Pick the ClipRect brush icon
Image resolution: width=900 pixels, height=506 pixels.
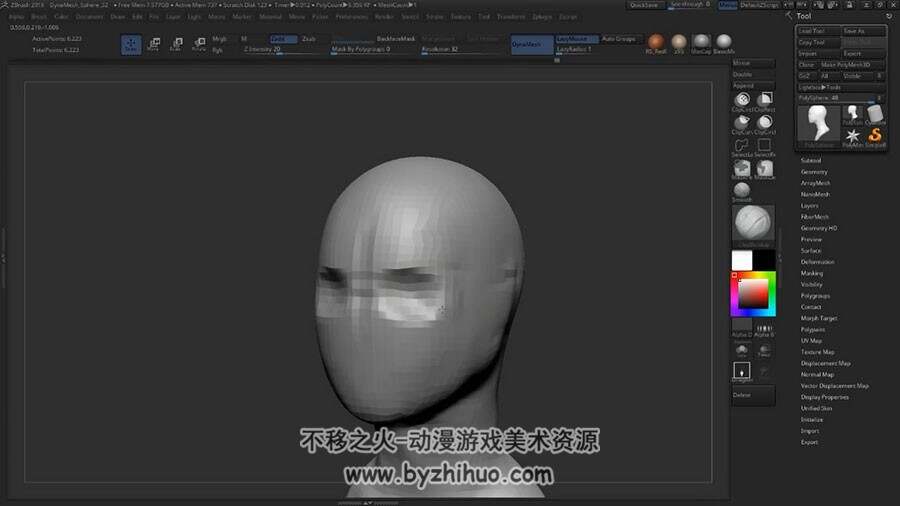click(765, 100)
